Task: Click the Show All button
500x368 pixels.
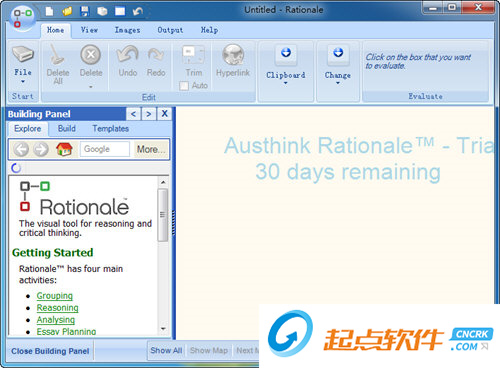Action: 166,350
